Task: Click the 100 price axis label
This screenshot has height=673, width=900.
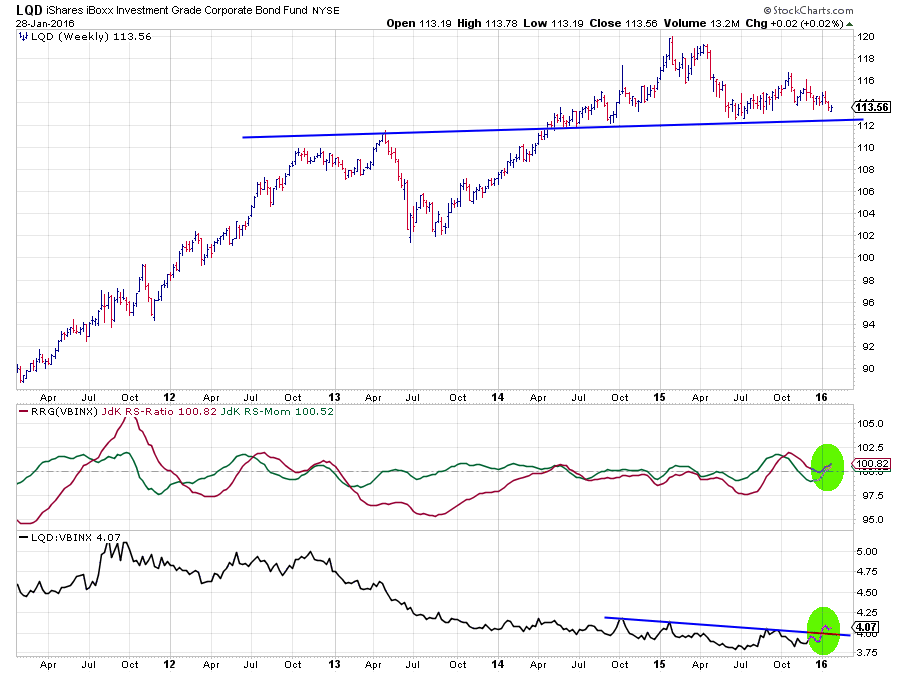Action: coord(865,258)
